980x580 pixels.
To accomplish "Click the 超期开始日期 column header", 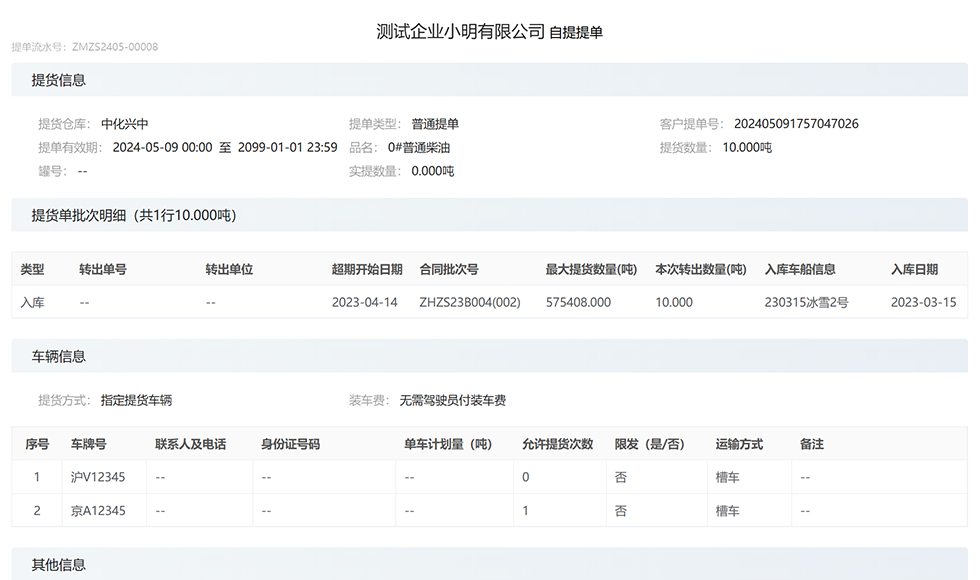I will point(367,269).
